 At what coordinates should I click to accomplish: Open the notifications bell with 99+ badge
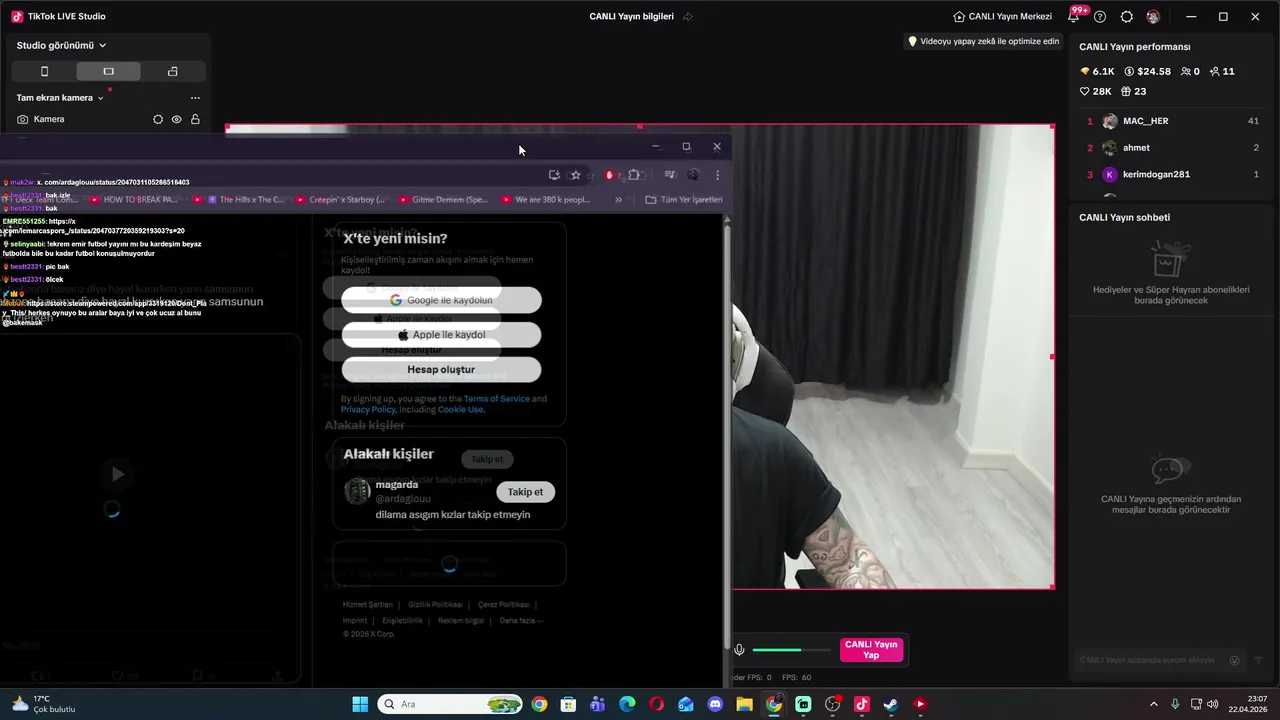[1075, 16]
